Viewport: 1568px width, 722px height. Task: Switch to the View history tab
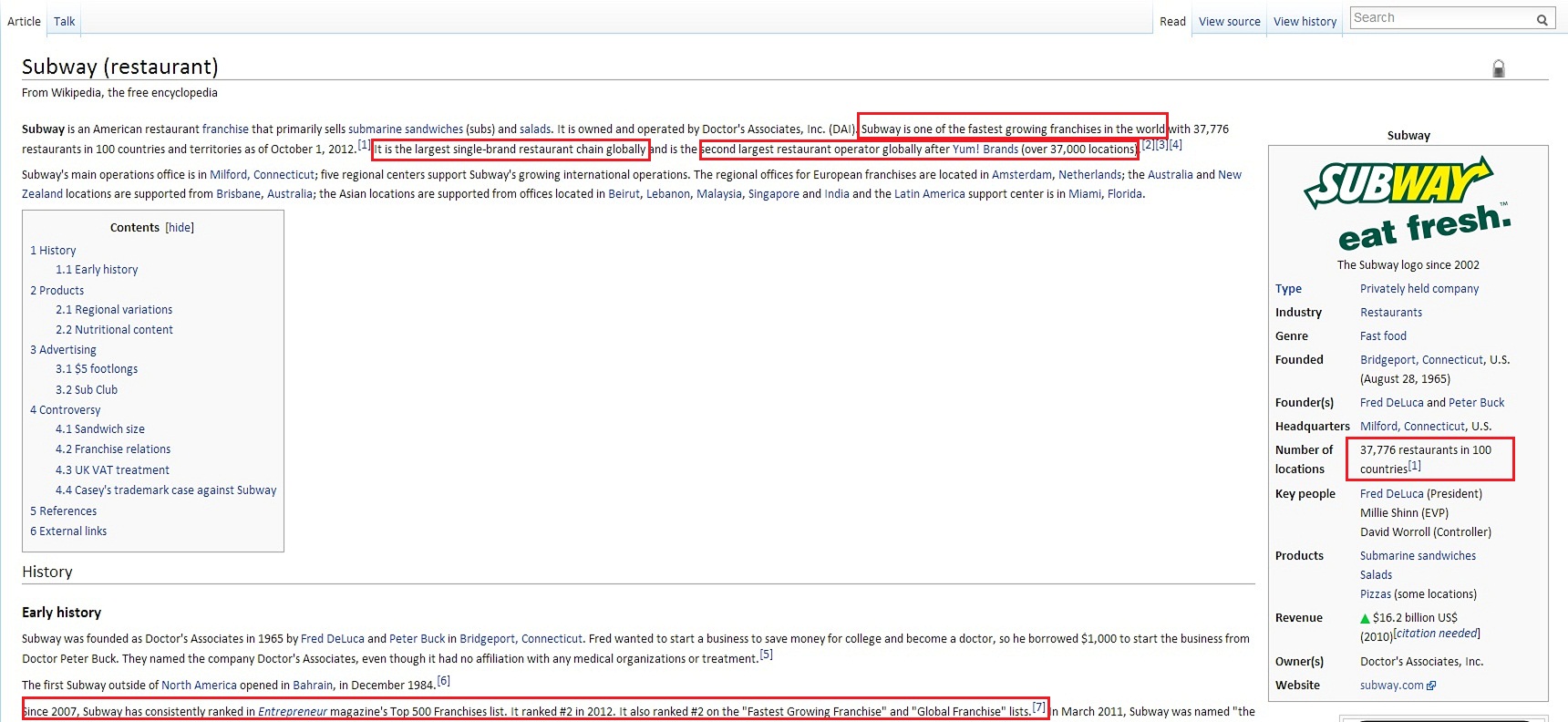click(x=1305, y=21)
